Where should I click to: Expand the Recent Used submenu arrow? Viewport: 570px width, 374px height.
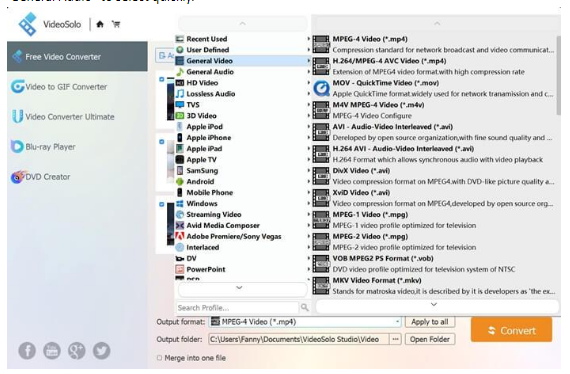point(309,39)
